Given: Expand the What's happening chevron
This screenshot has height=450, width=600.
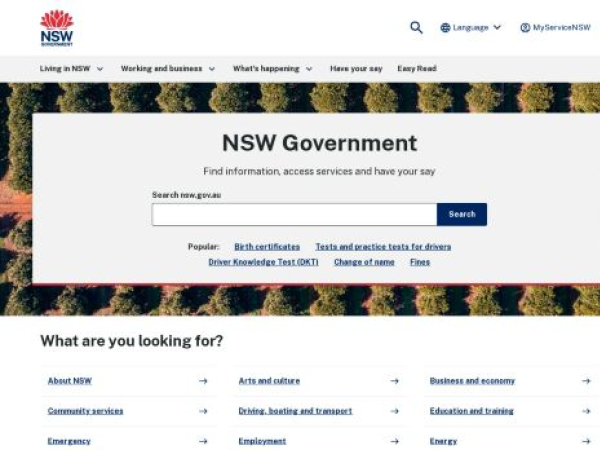Looking at the screenshot, I should 309,69.
